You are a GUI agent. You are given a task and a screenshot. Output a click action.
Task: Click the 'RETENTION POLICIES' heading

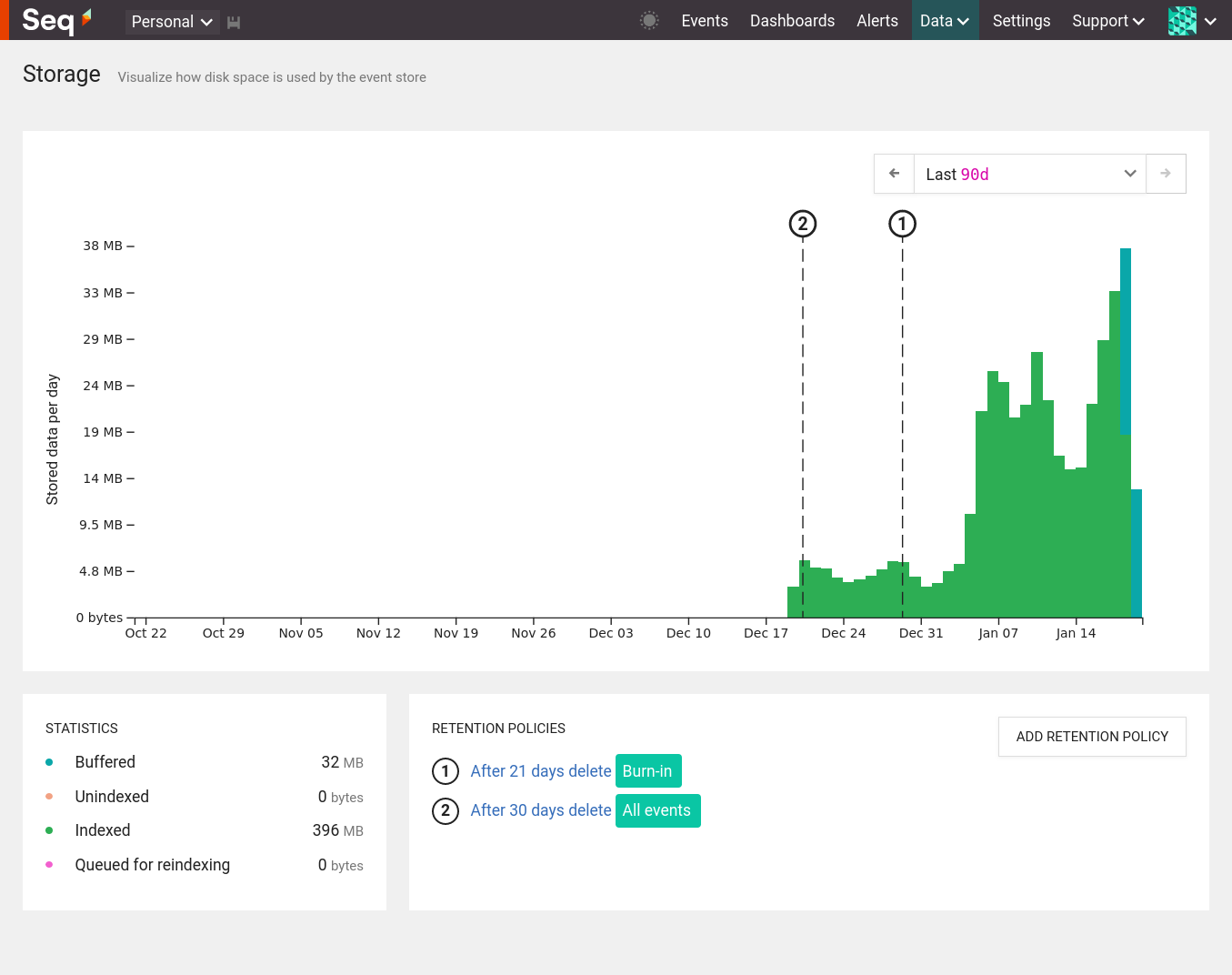(x=498, y=729)
